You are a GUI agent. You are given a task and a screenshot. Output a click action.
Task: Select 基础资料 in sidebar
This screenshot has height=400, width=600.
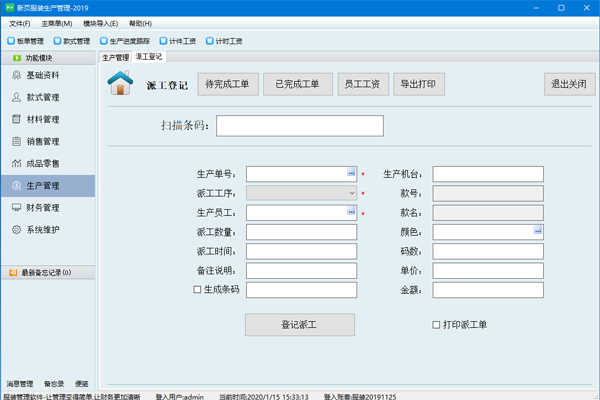[48, 75]
